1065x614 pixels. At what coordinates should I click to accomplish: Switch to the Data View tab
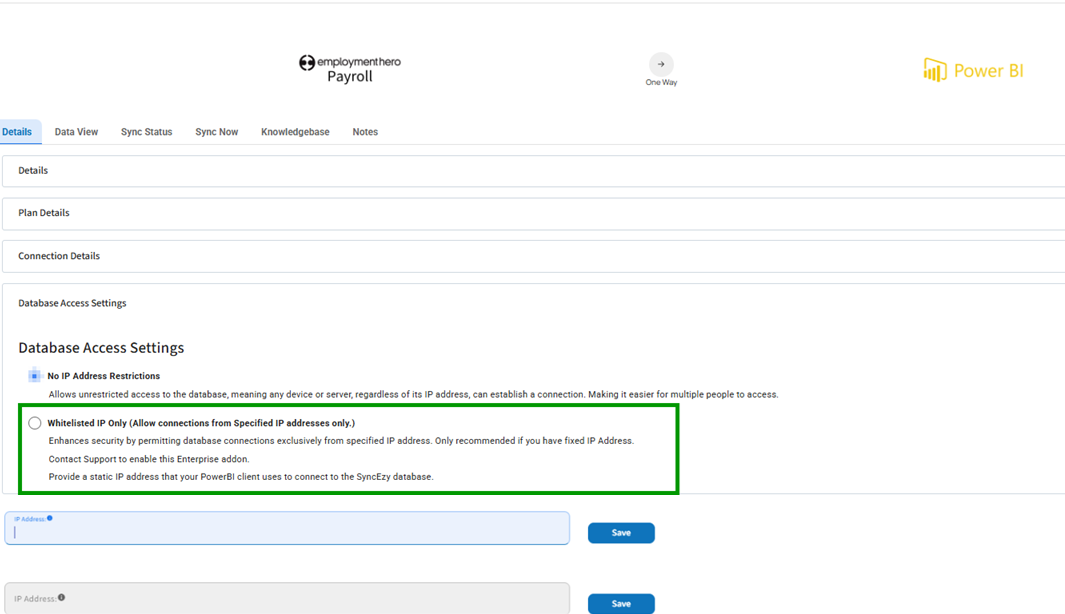76,132
